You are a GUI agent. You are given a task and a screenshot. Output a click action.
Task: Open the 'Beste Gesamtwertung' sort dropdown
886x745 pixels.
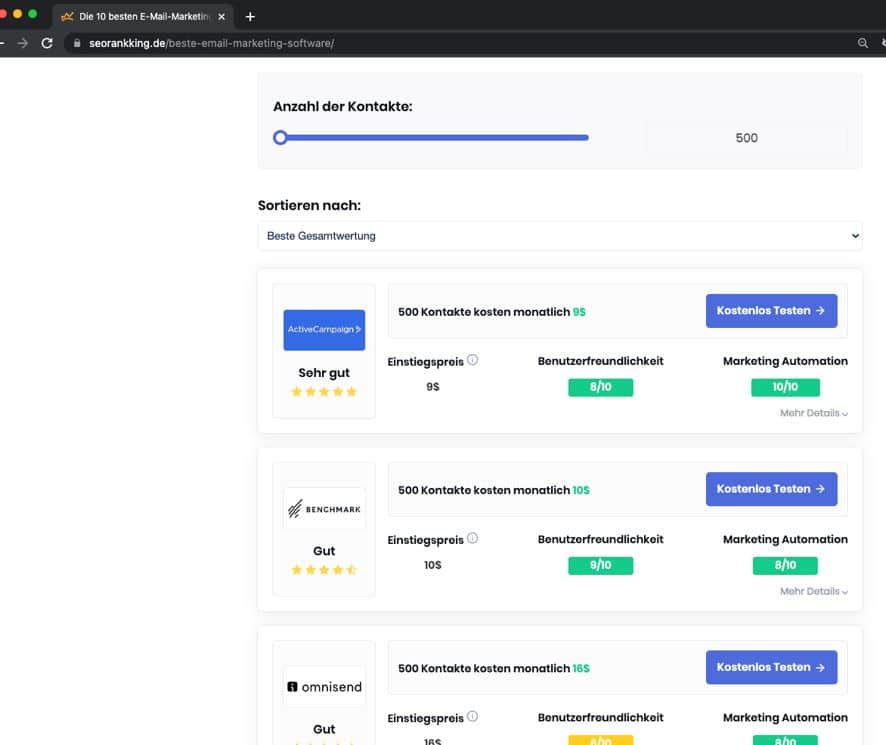click(559, 236)
